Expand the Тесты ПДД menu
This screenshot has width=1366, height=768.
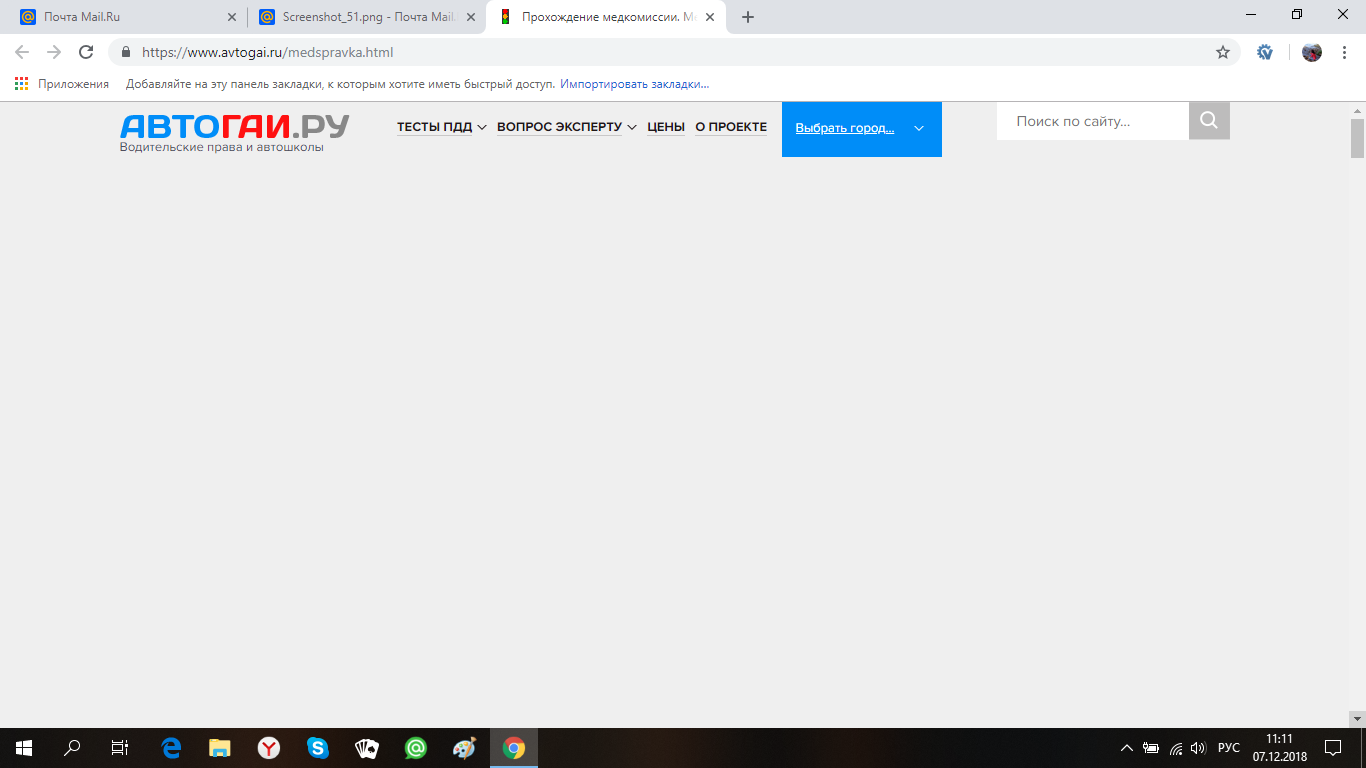(441, 127)
